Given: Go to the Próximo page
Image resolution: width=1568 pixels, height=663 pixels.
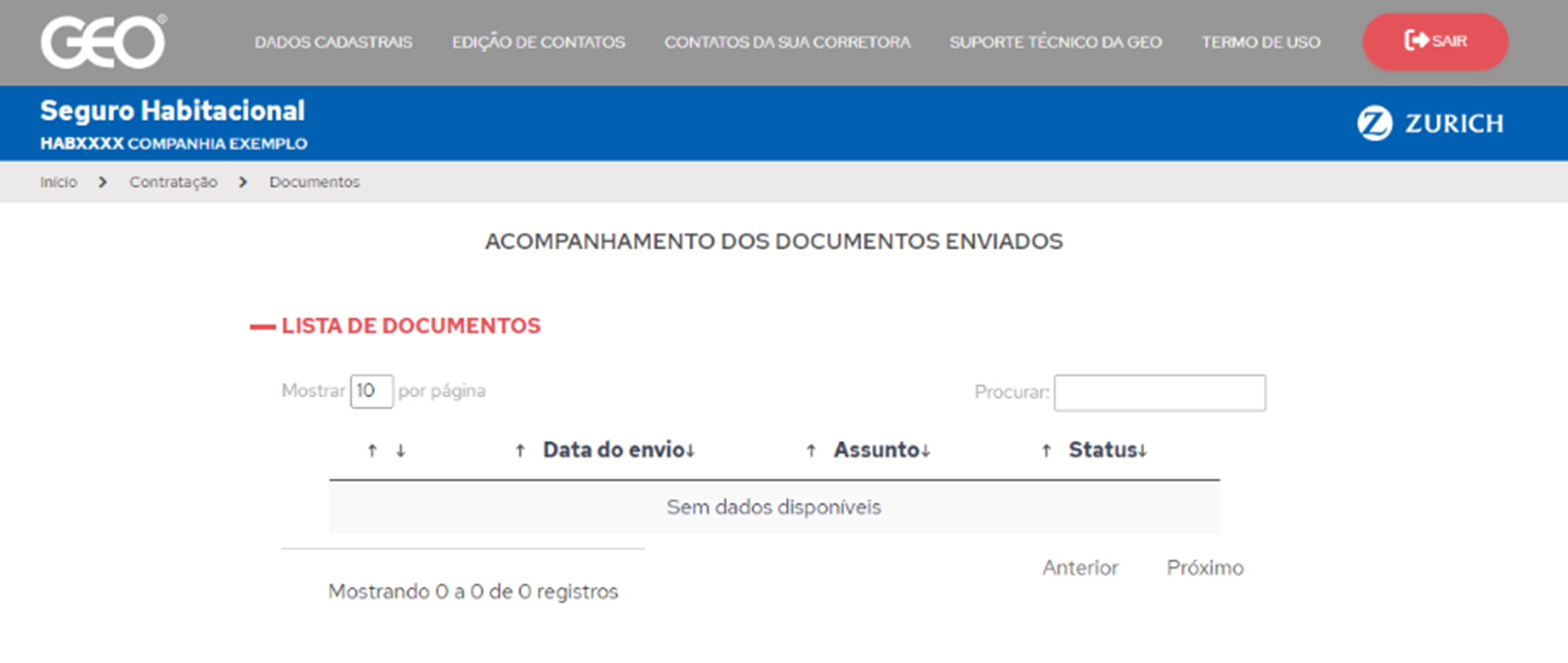Looking at the screenshot, I should (x=1205, y=567).
